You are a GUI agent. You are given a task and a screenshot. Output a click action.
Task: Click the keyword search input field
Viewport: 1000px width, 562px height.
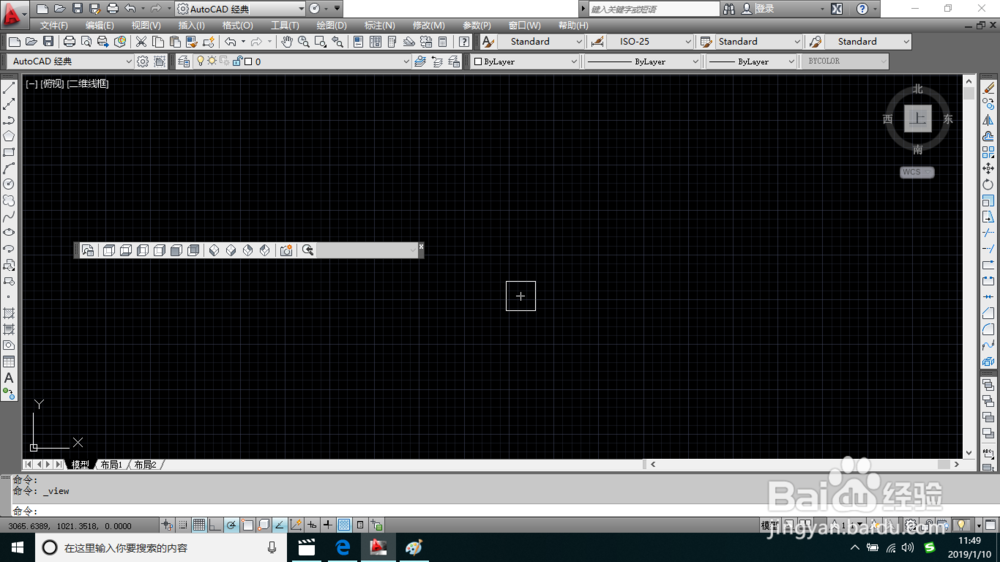click(x=654, y=9)
